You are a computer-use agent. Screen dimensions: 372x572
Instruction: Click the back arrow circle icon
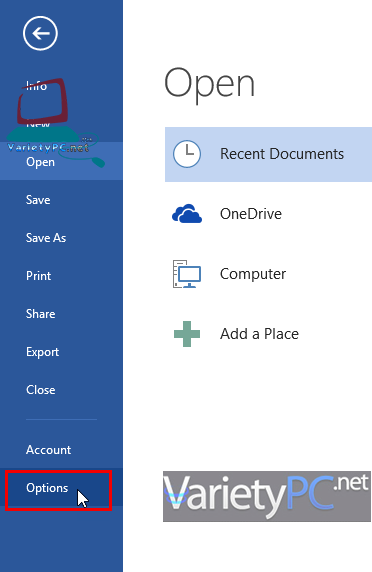click(40, 33)
